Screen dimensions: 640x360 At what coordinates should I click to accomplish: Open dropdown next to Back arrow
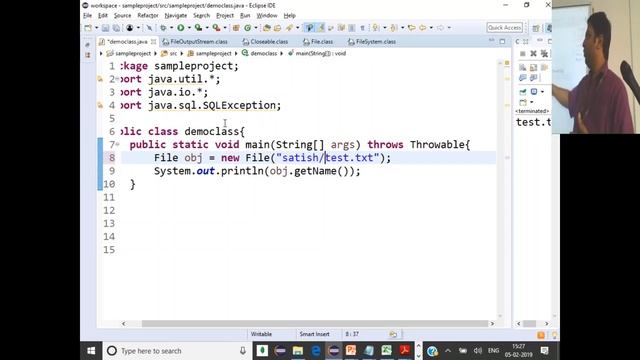(x=431, y=28)
